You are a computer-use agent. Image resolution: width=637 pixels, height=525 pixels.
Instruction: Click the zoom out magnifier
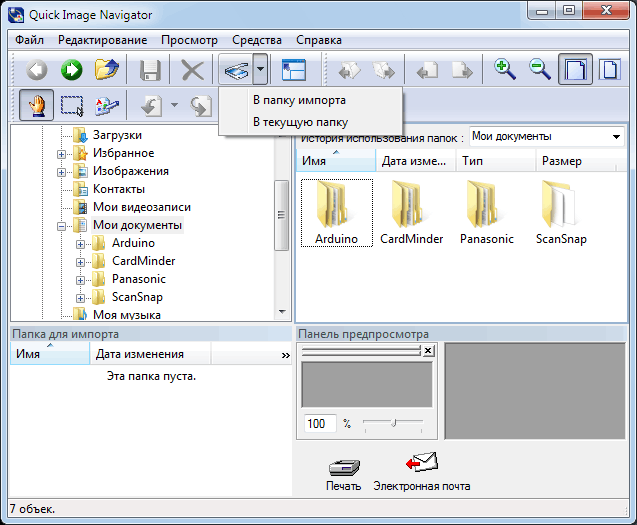click(540, 69)
